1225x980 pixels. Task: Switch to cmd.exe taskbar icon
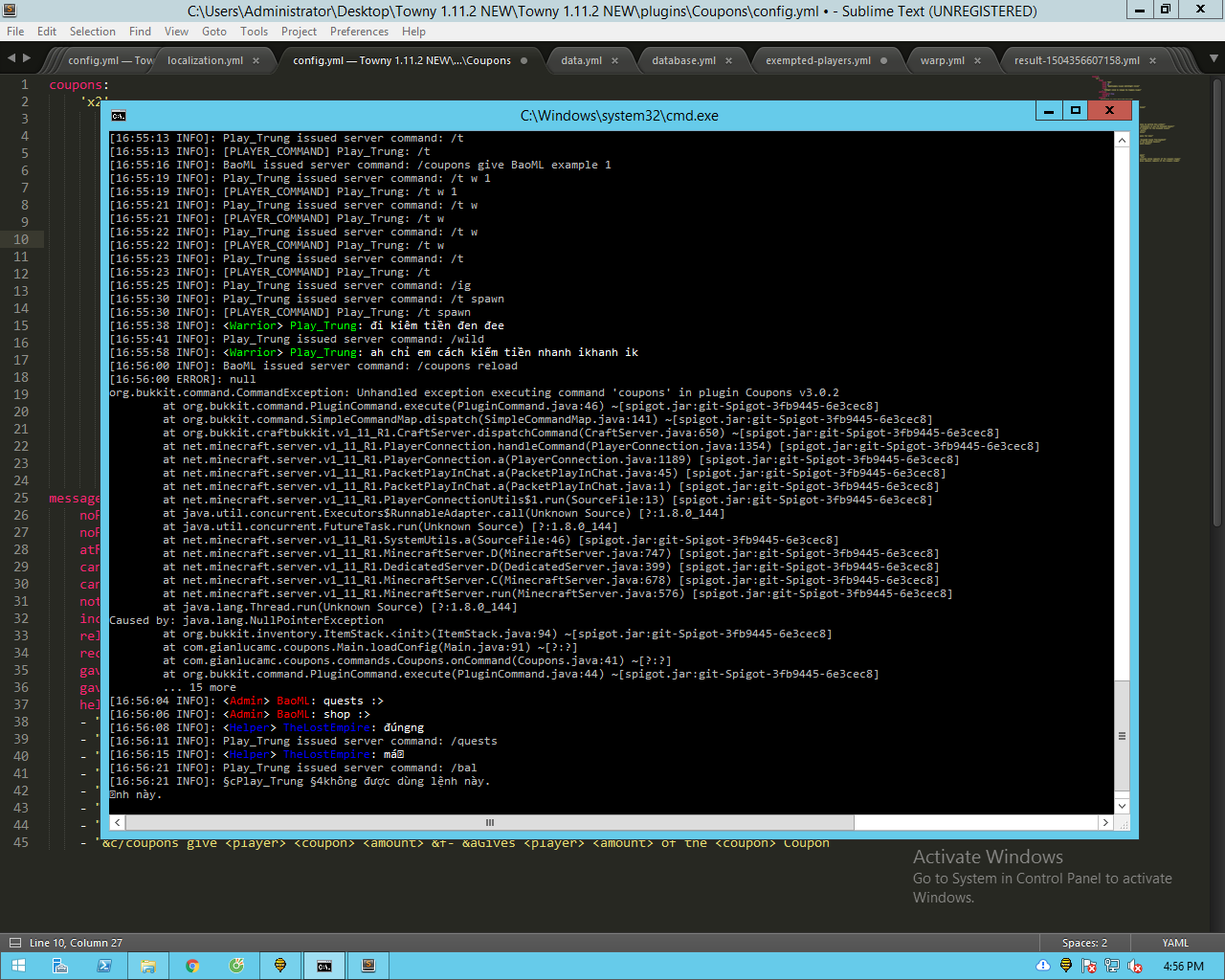pos(324,966)
